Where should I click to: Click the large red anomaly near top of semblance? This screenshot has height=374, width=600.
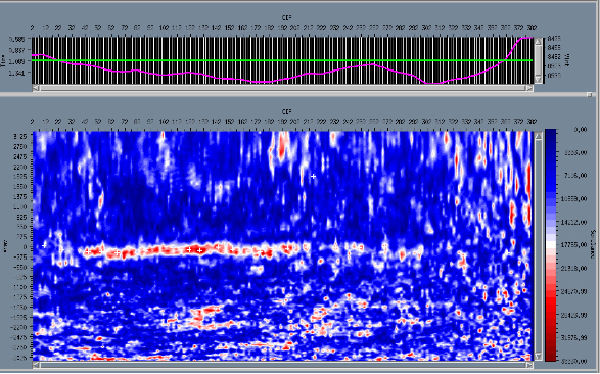(x=283, y=148)
